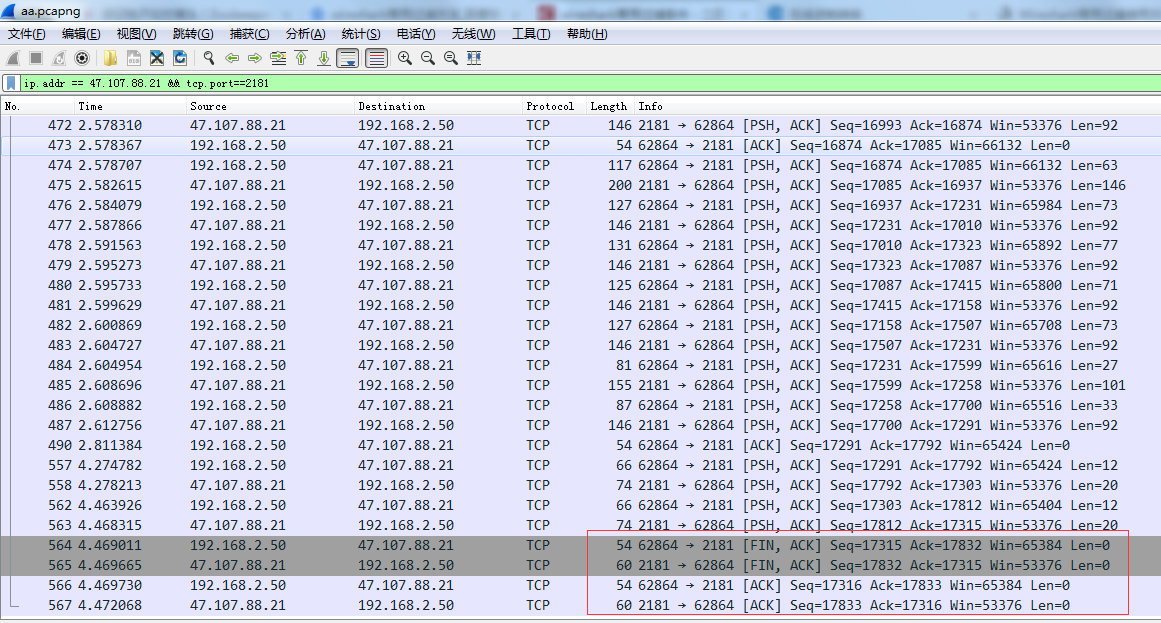Viewport: 1161px width, 623px height.
Task: Click the display filter bookmark icon
Action: point(11,83)
